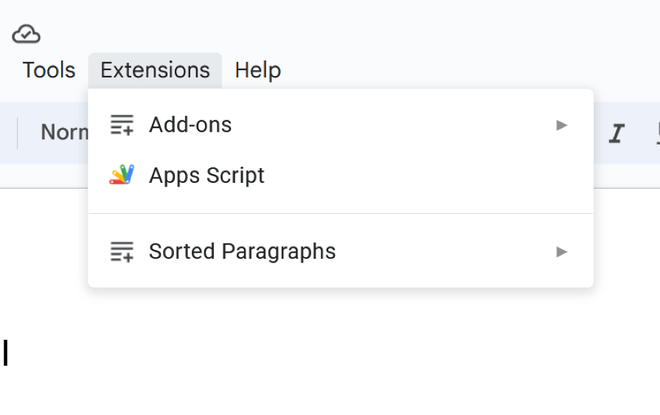The width and height of the screenshot is (660, 415).
Task: Click the underline button at toolbar edge
Action: point(655,133)
